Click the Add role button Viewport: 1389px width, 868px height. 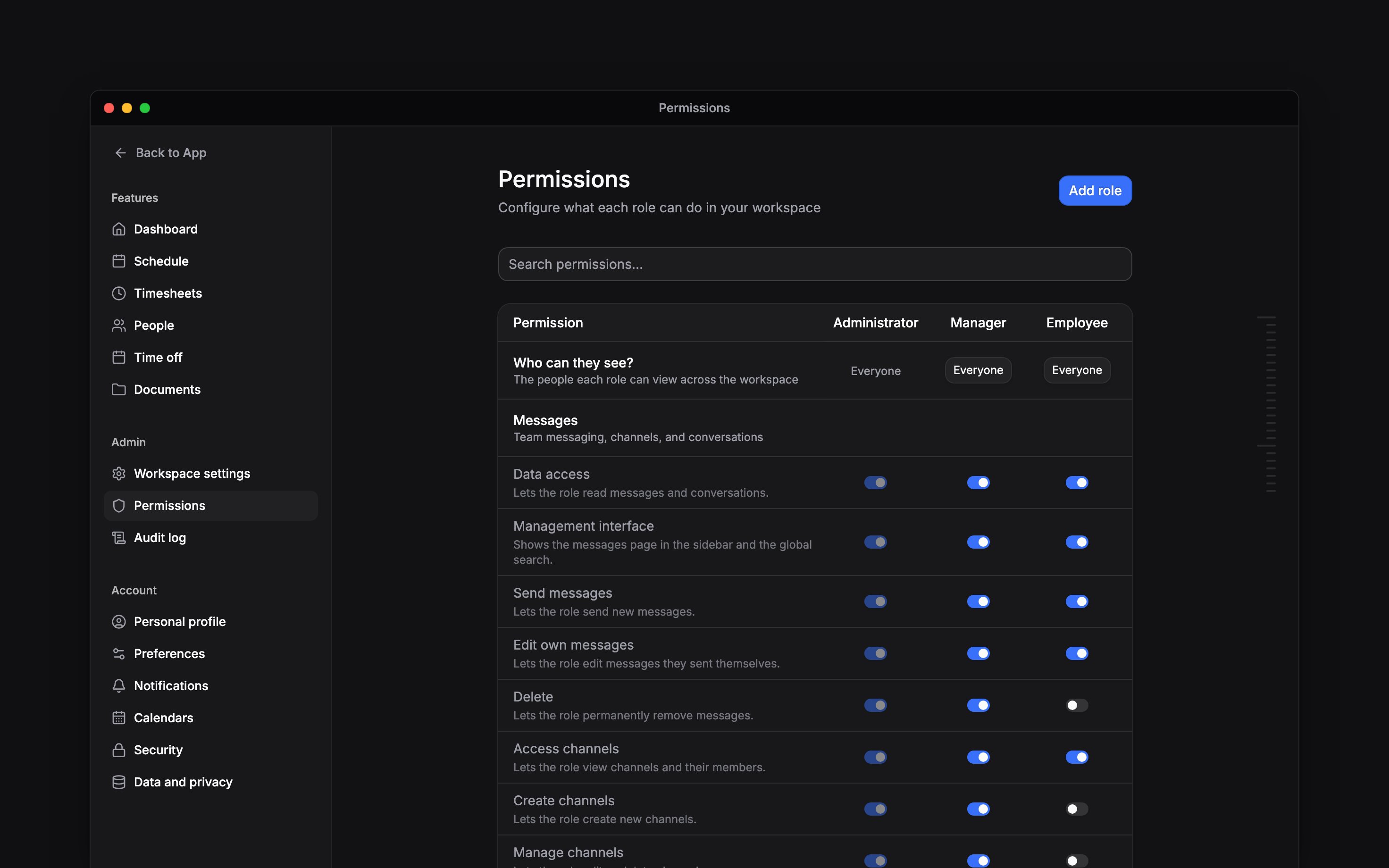click(1095, 191)
